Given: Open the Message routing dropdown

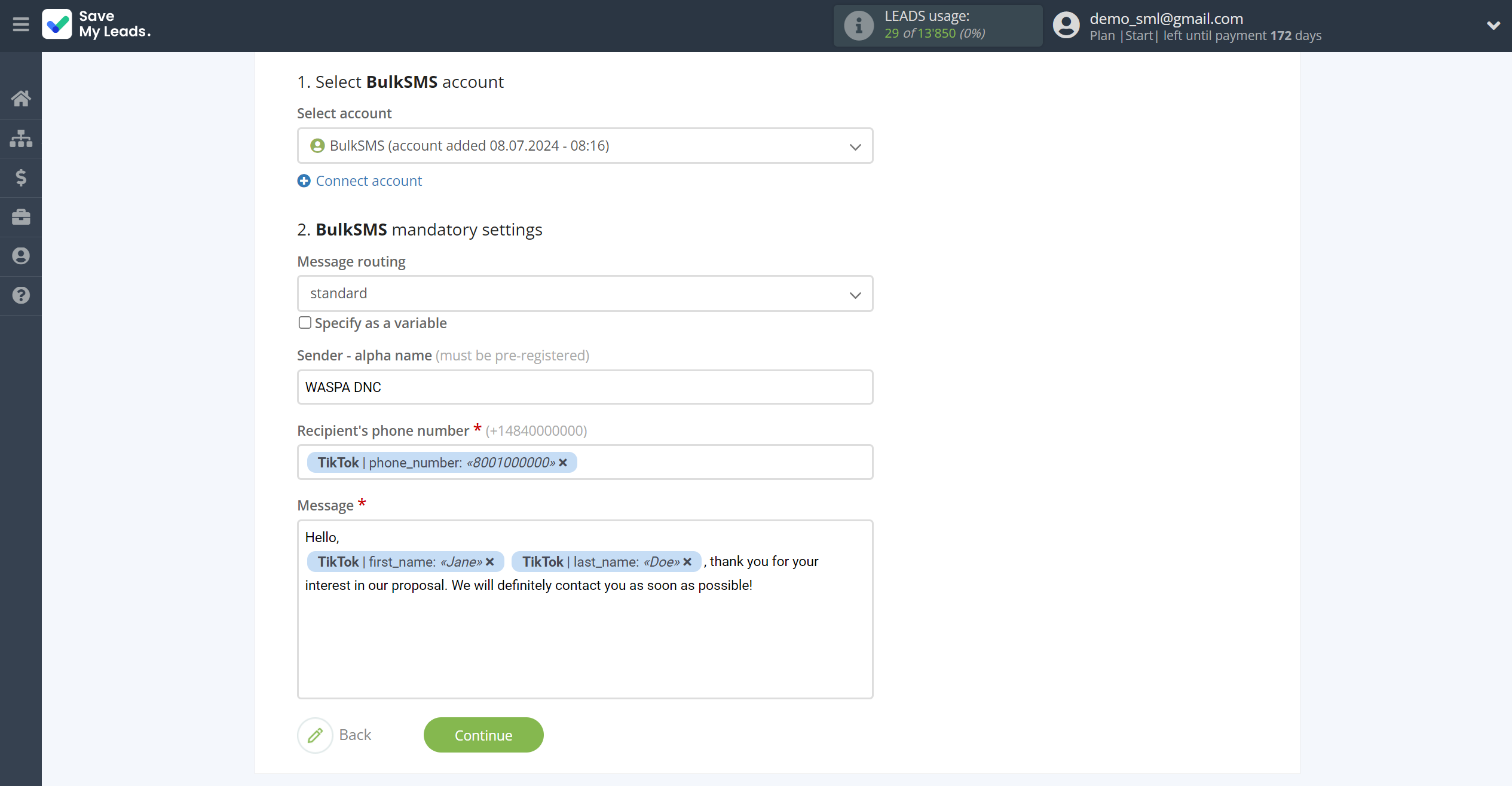Looking at the screenshot, I should 585,293.
